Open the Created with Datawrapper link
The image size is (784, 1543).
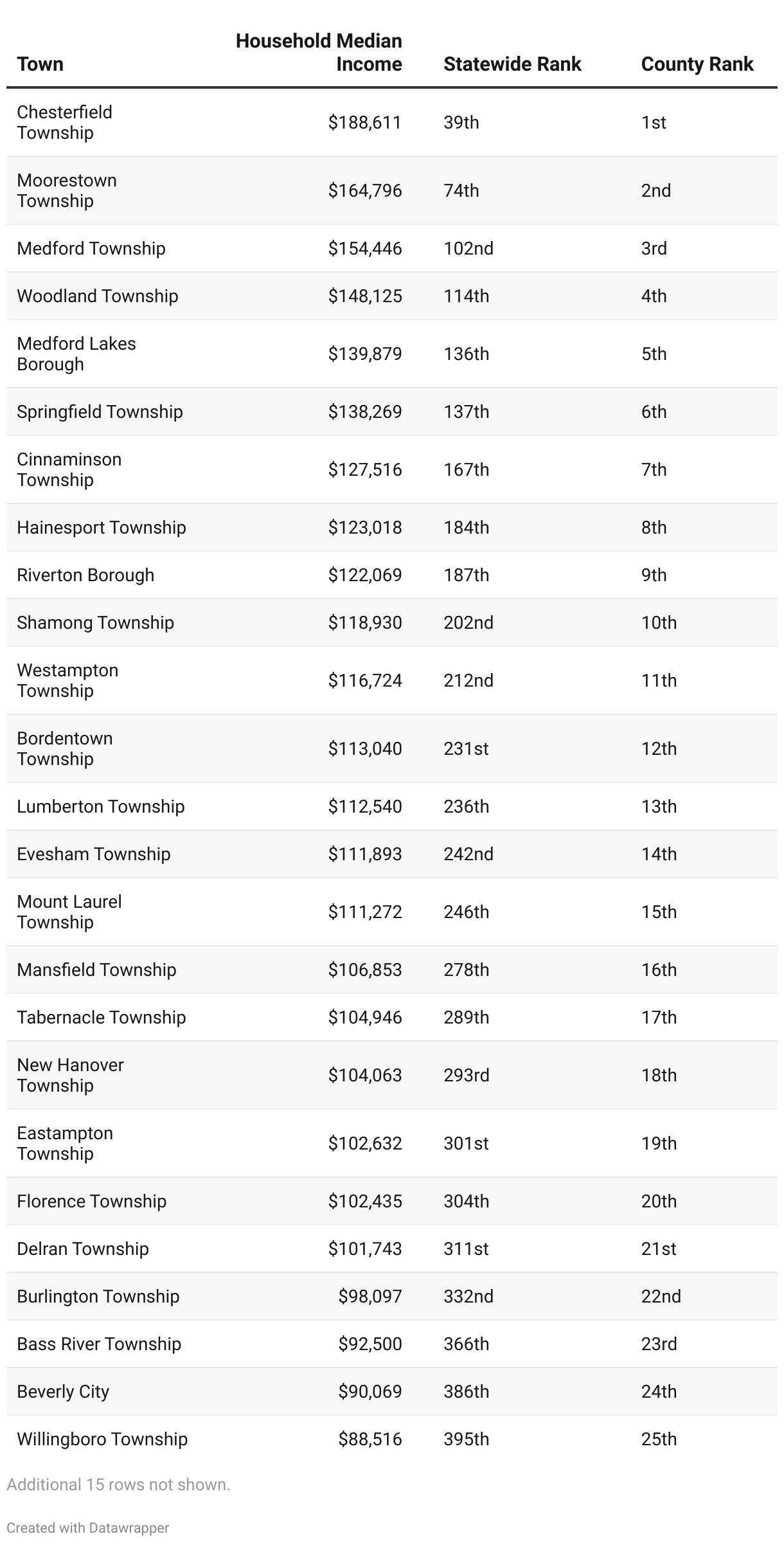[87, 1528]
